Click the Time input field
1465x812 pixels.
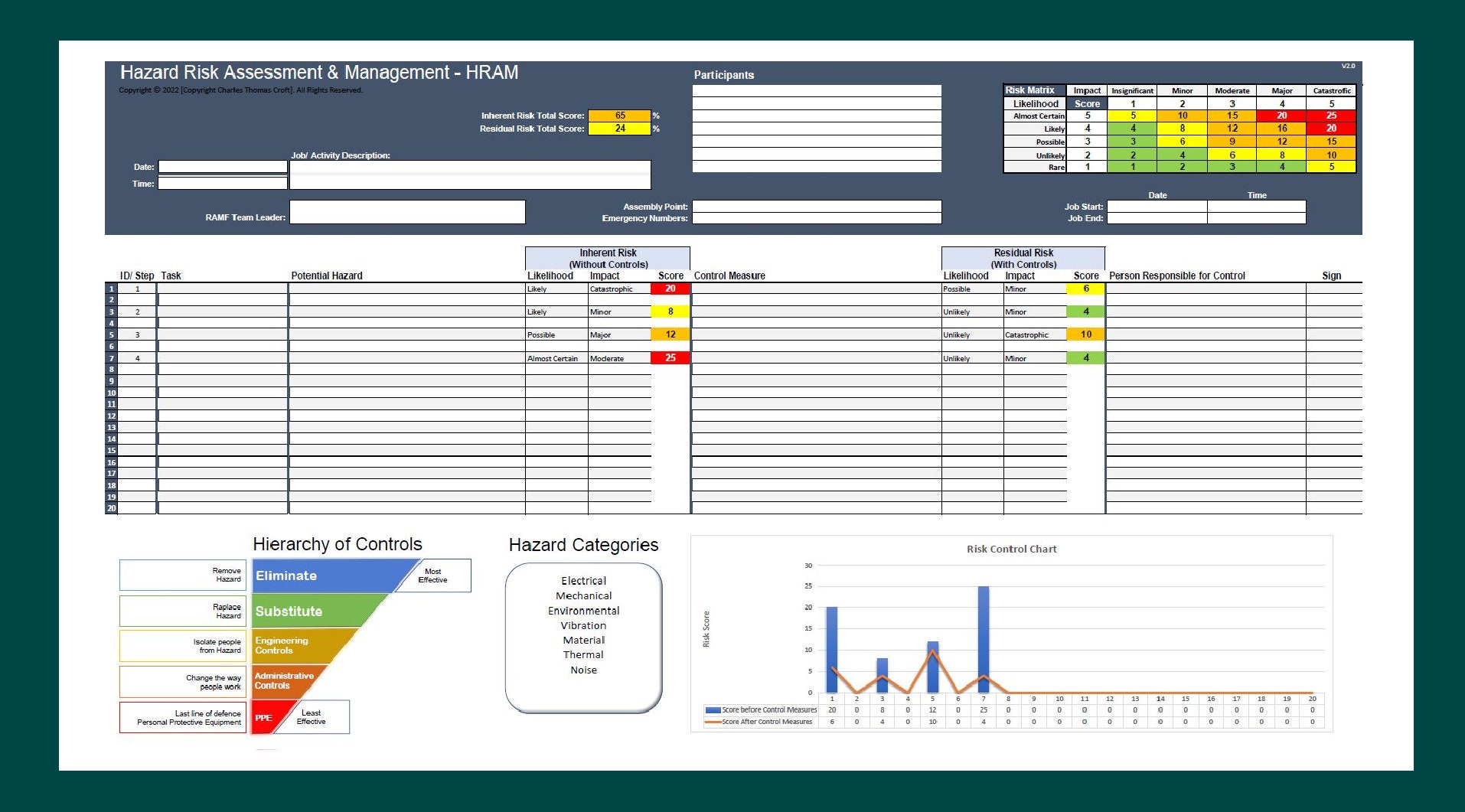pyautogui.click(x=222, y=183)
